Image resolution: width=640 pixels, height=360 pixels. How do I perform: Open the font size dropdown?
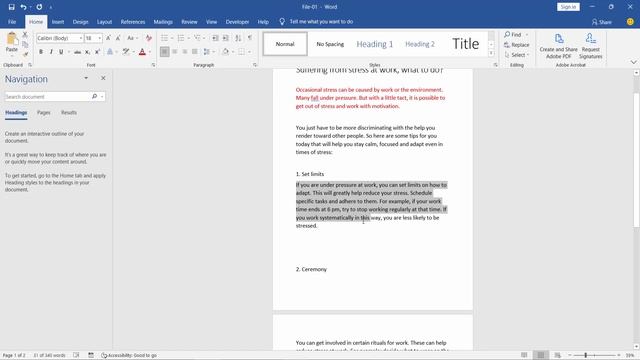[x=100, y=38]
